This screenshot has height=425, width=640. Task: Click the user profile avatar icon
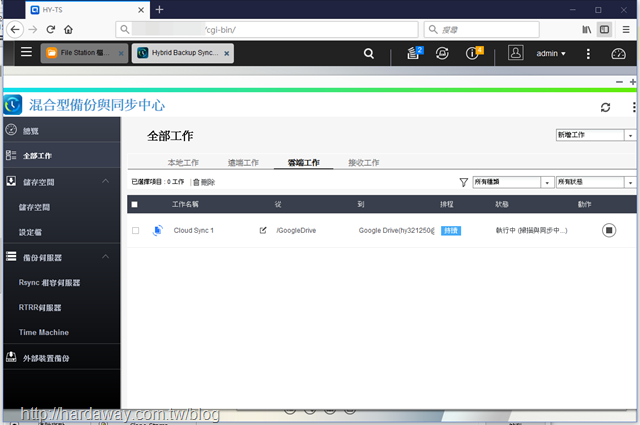point(516,53)
